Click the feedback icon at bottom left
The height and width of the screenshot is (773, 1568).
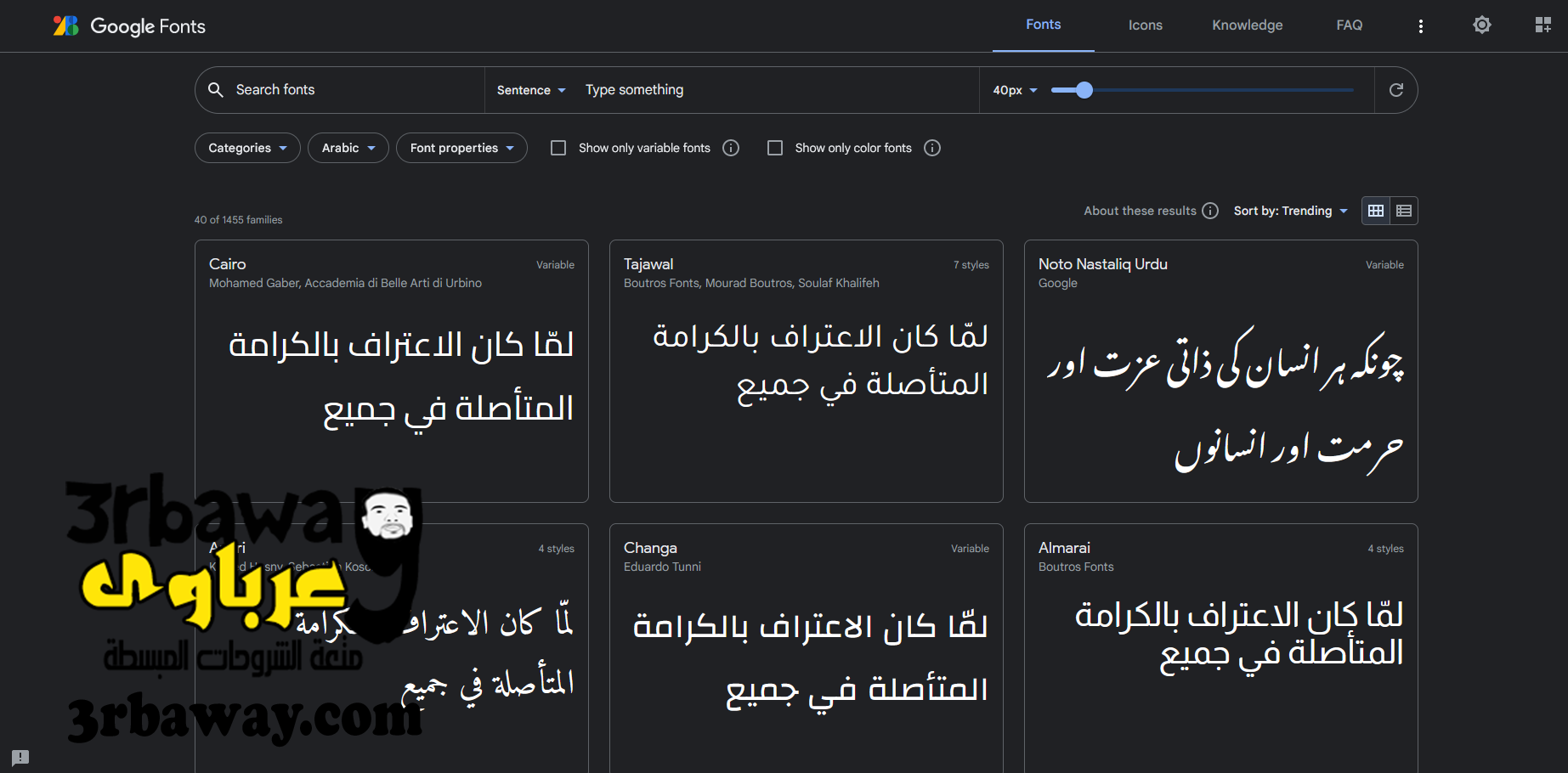click(x=20, y=757)
